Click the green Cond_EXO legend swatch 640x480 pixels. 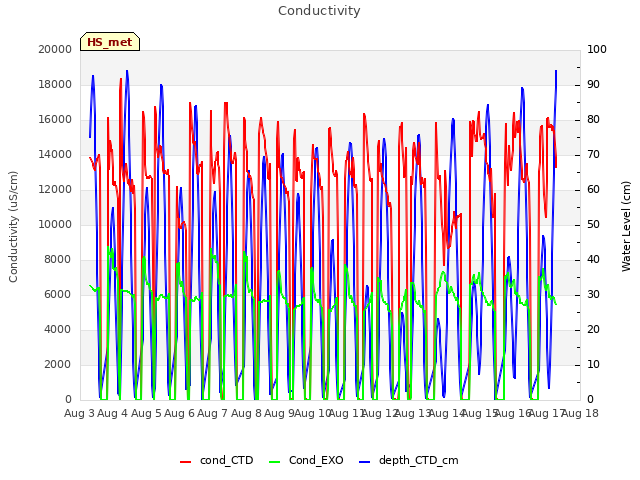[275, 461]
